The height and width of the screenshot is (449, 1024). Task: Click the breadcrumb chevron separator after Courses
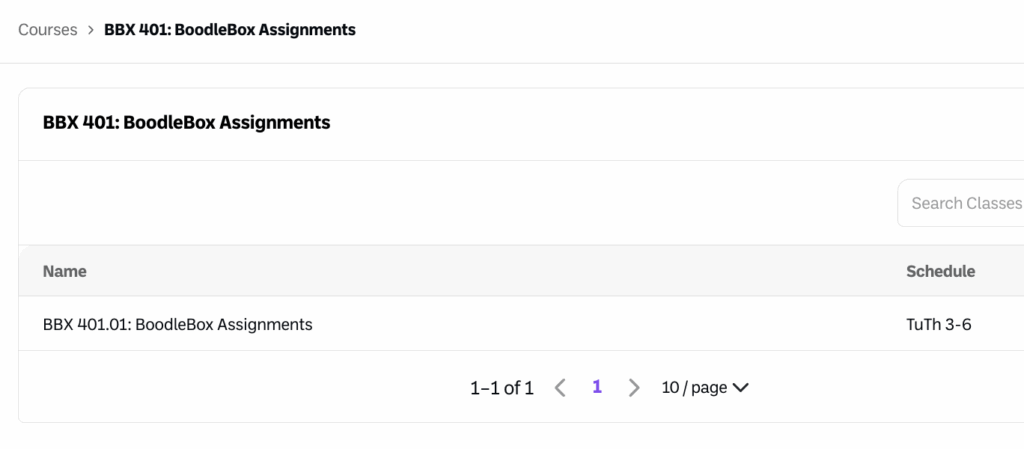(91, 30)
